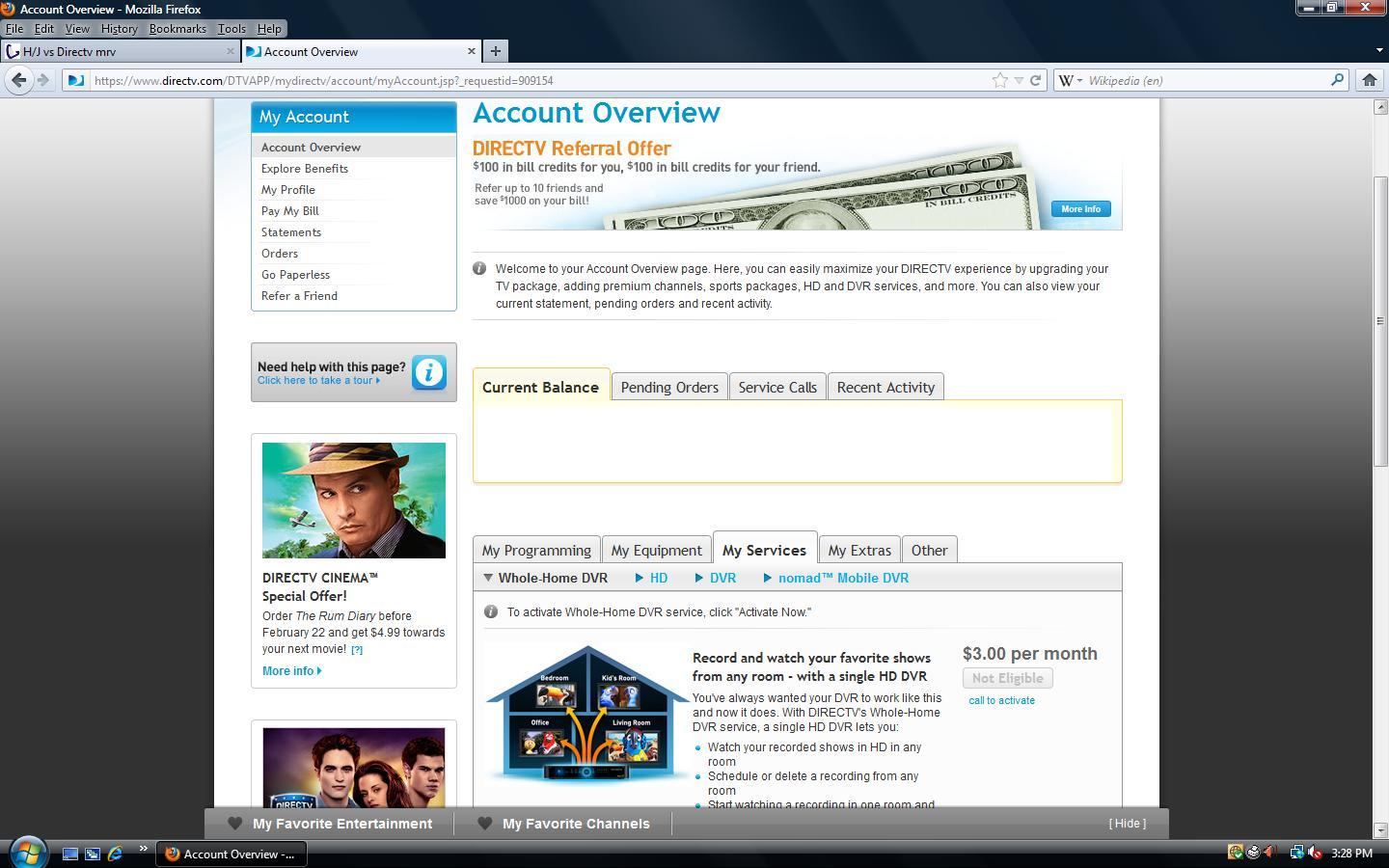Click the page vertical scrollbar thumb

1380,320
